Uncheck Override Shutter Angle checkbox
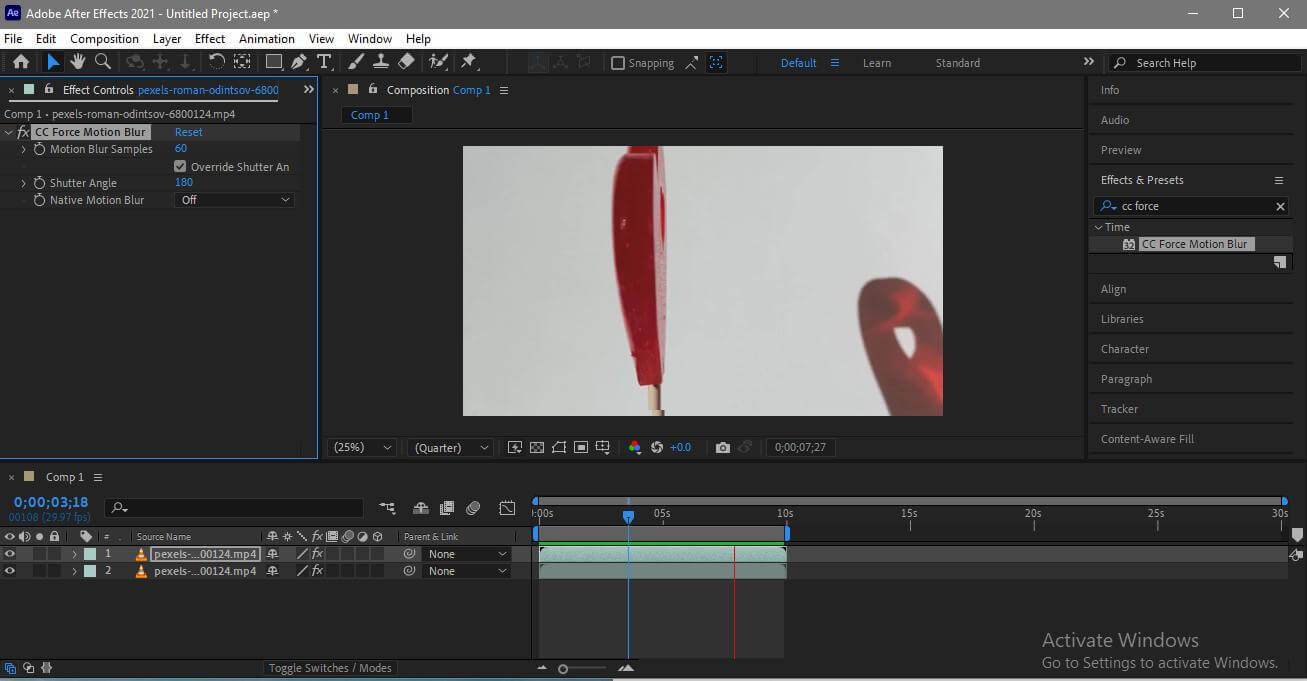 pyautogui.click(x=180, y=167)
